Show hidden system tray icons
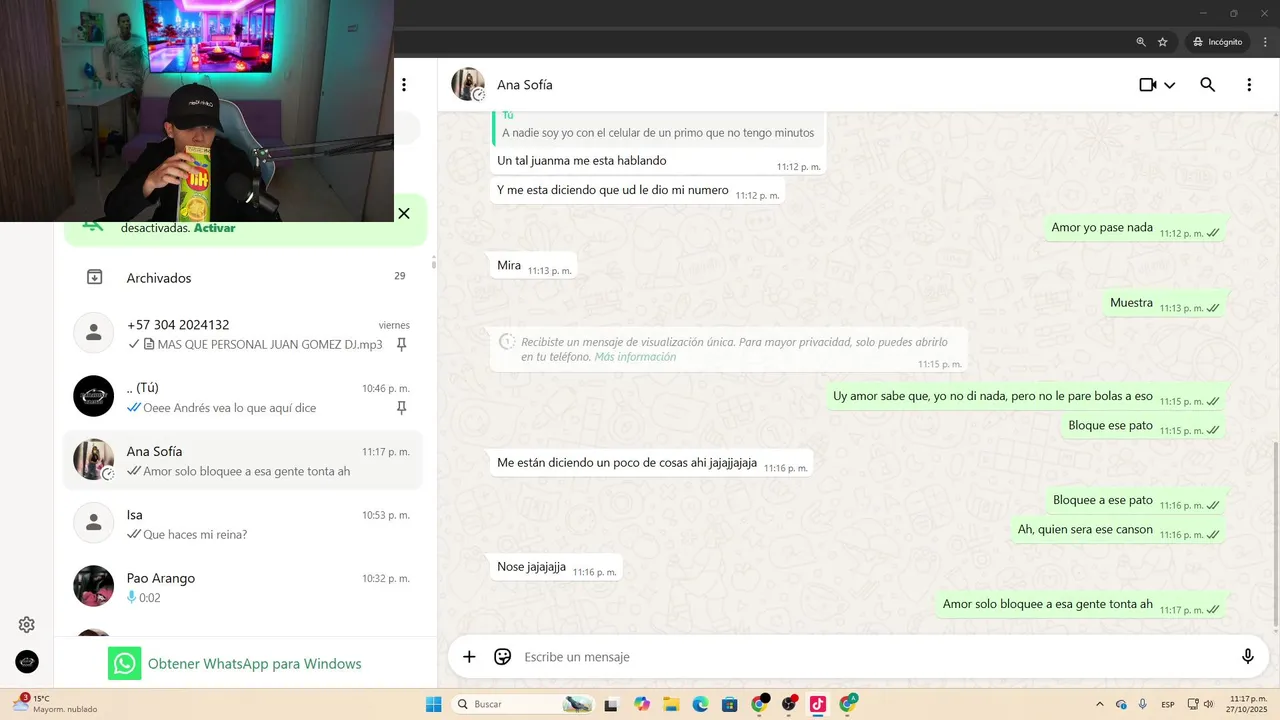Viewport: 1280px width, 720px height. pos(1100,704)
